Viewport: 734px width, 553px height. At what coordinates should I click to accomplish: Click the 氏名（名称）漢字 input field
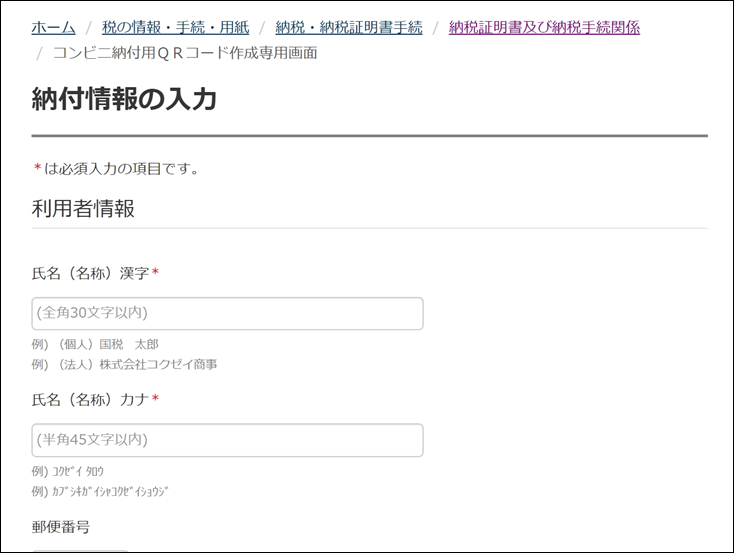228,313
